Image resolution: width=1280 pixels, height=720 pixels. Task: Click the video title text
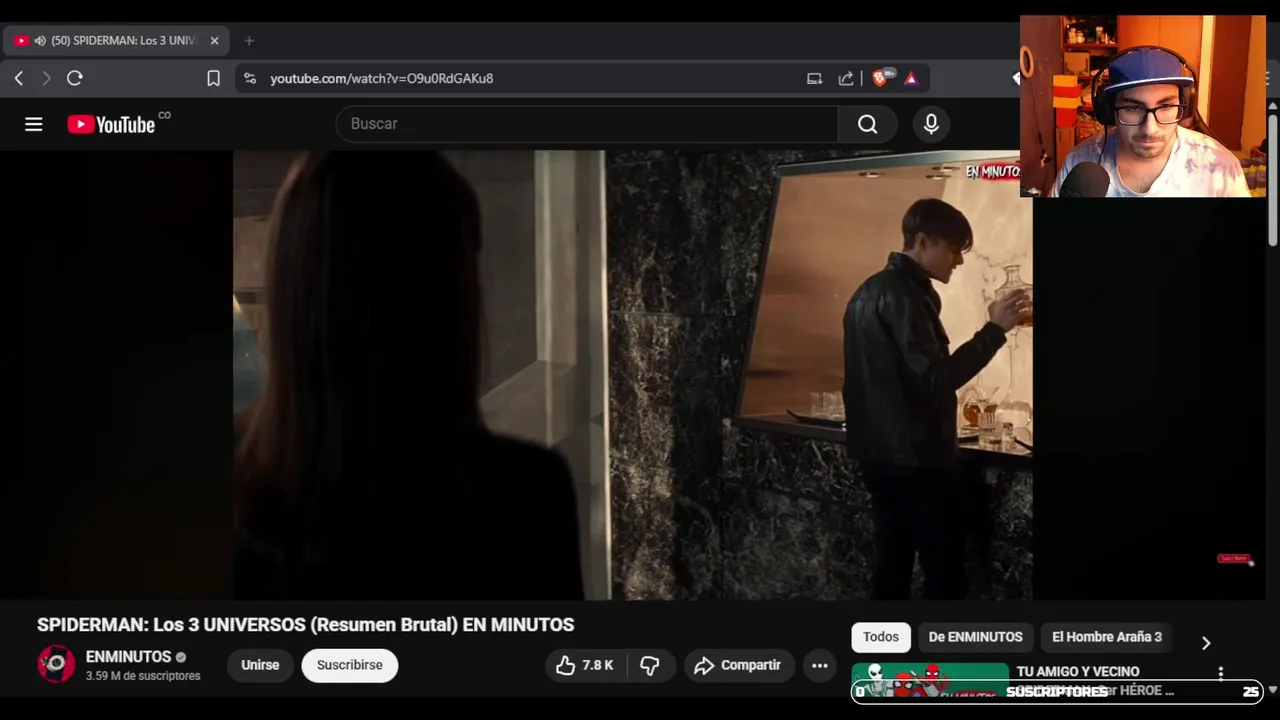point(306,625)
